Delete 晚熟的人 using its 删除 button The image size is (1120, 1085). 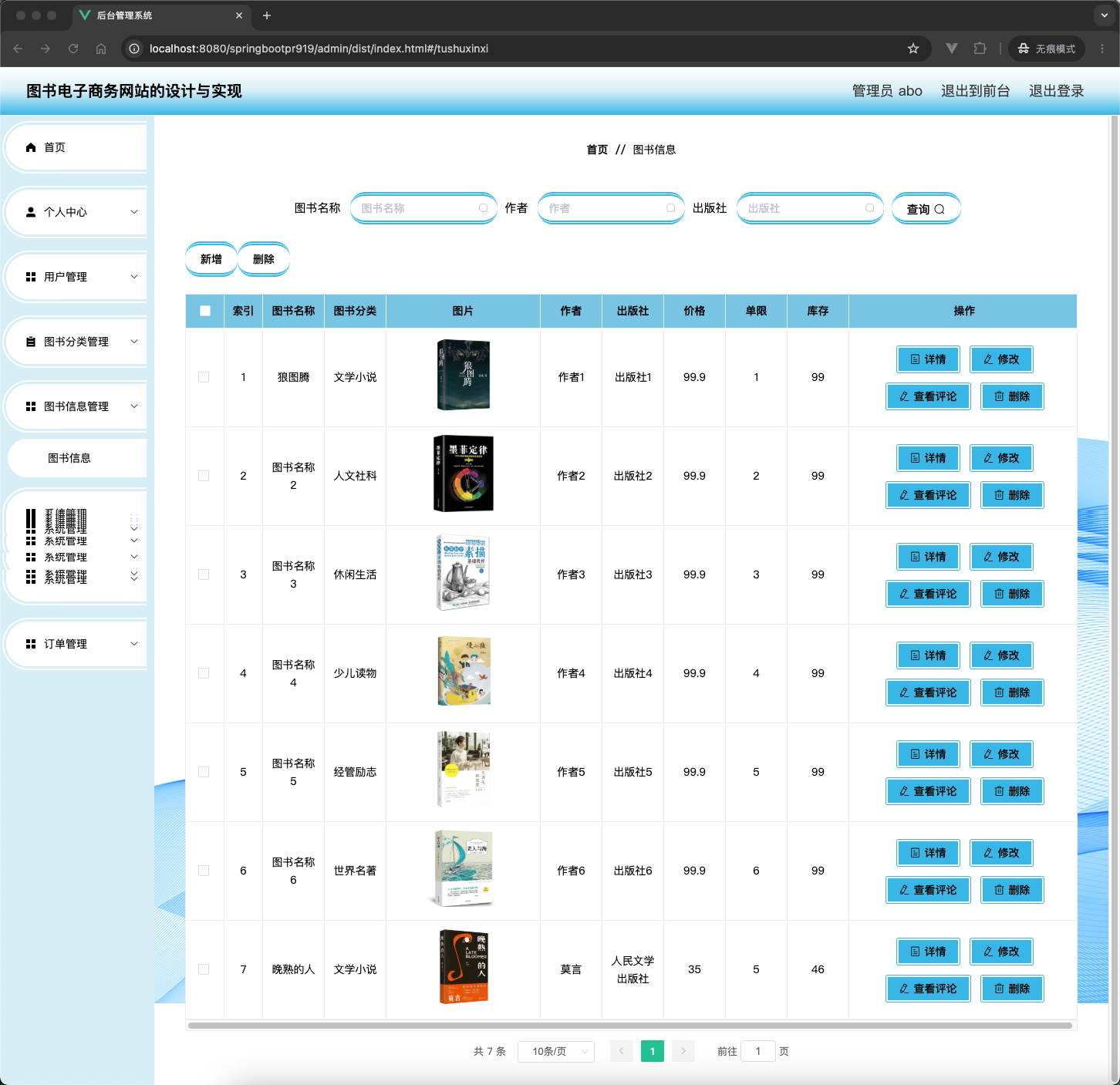coord(1012,989)
